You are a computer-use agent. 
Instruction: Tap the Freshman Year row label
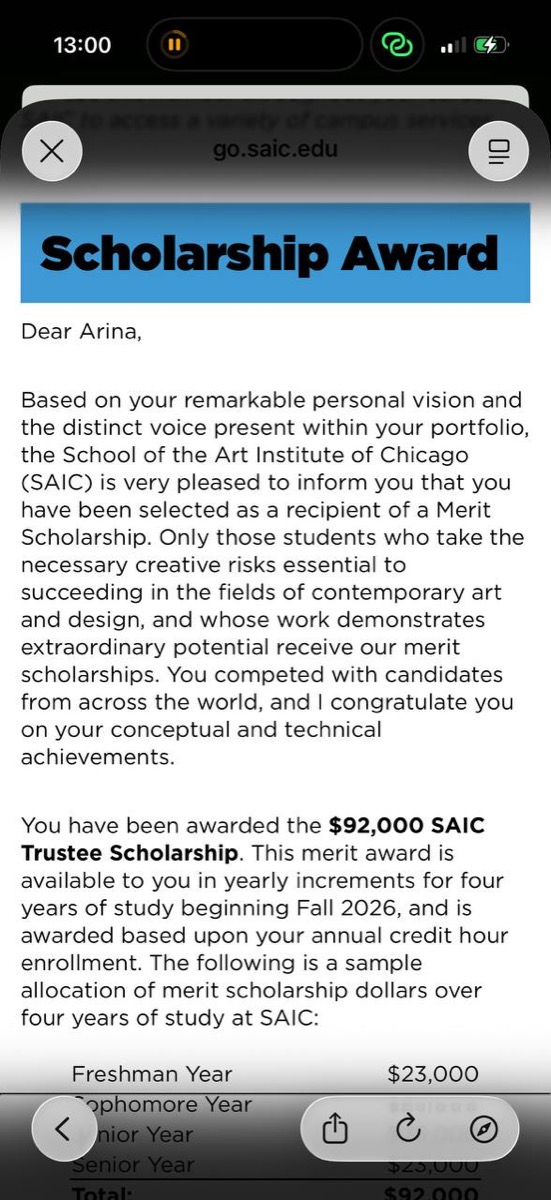pyautogui.click(x=151, y=1074)
